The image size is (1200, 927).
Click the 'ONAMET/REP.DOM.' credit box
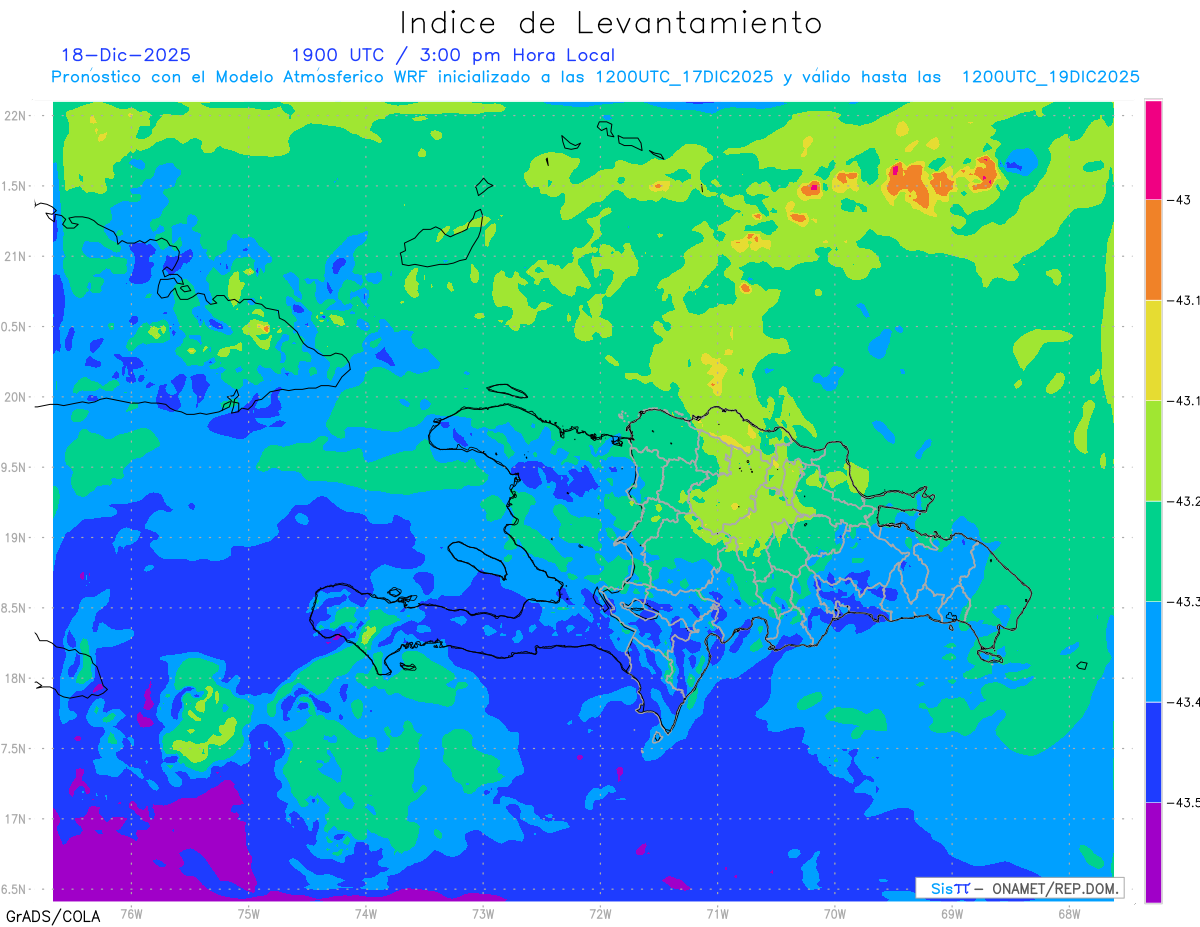tap(1019, 888)
